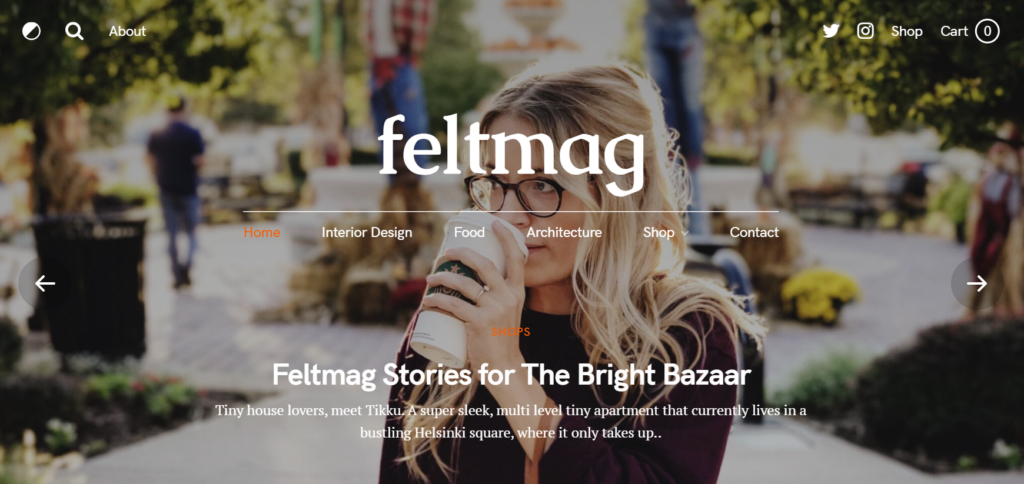The width and height of the screenshot is (1024, 484).
Task: Open the Shop link in top bar
Action: (x=907, y=31)
